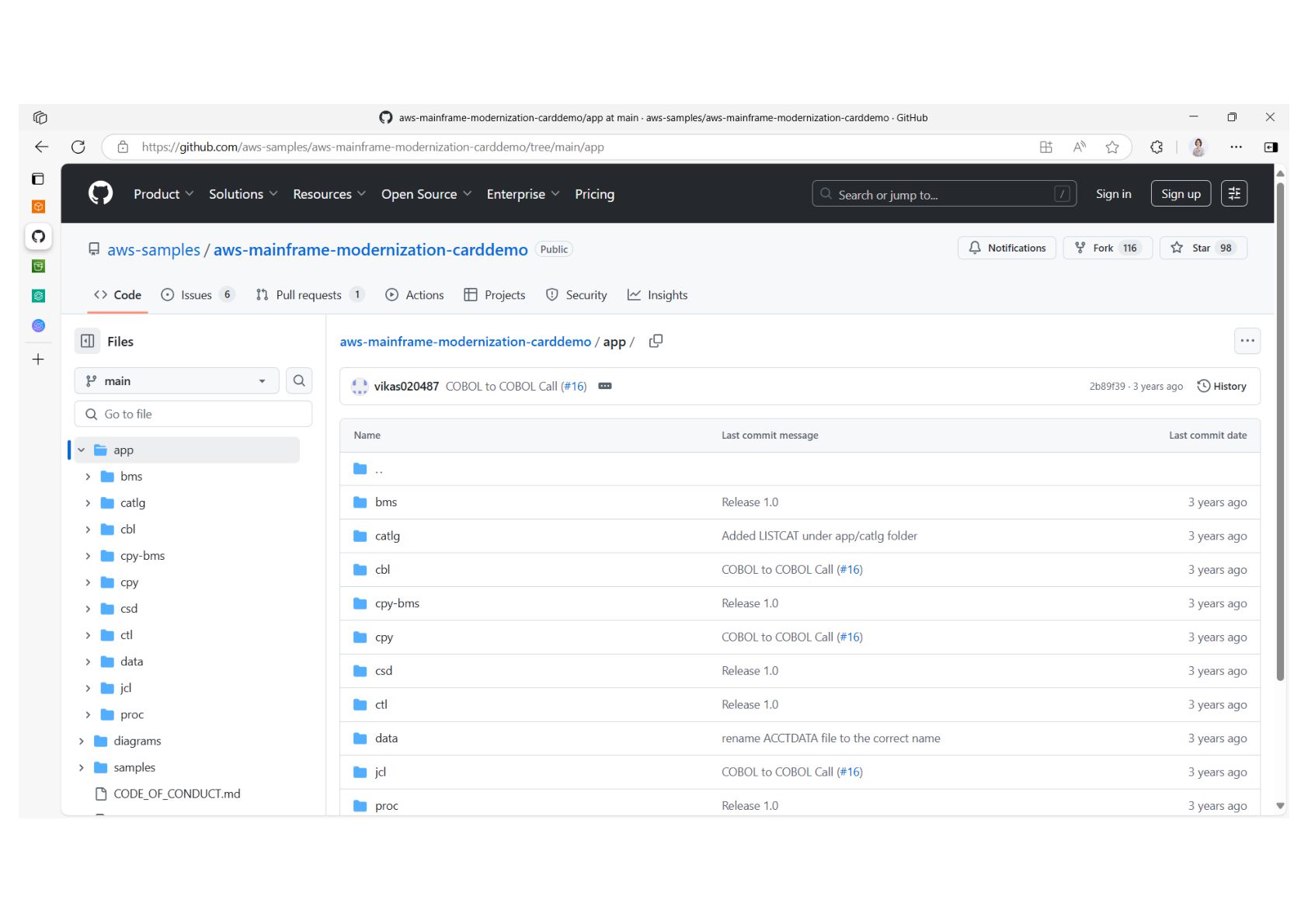The height and width of the screenshot is (924, 1308).
Task: Open the commit History
Action: pyautogui.click(x=1222, y=386)
